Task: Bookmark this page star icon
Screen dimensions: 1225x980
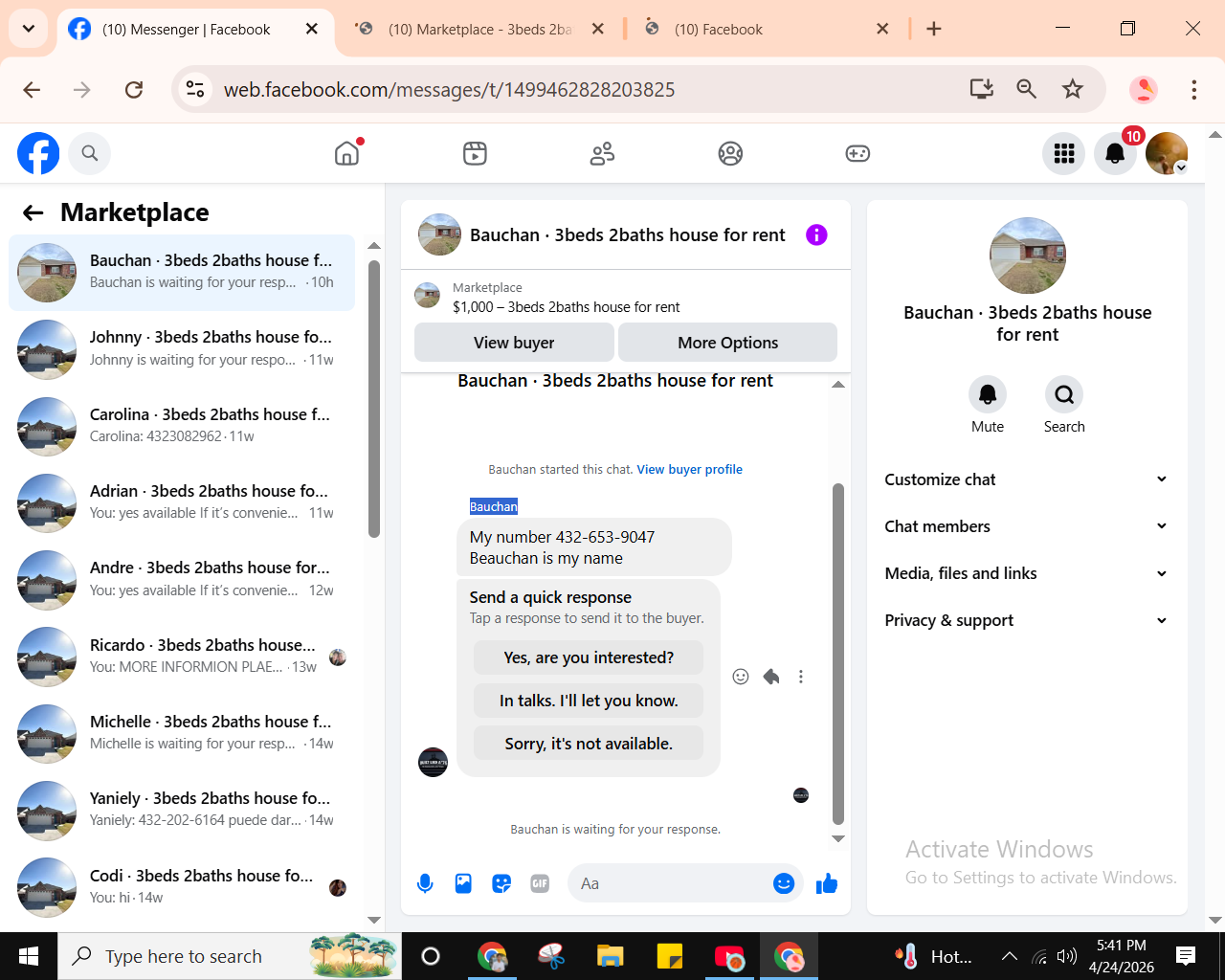Action: [1073, 89]
